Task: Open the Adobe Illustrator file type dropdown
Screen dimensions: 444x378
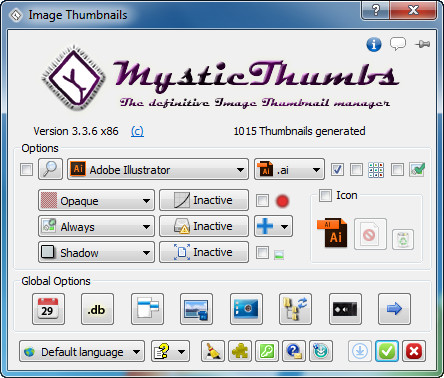Action: click(x=158, y=169)
